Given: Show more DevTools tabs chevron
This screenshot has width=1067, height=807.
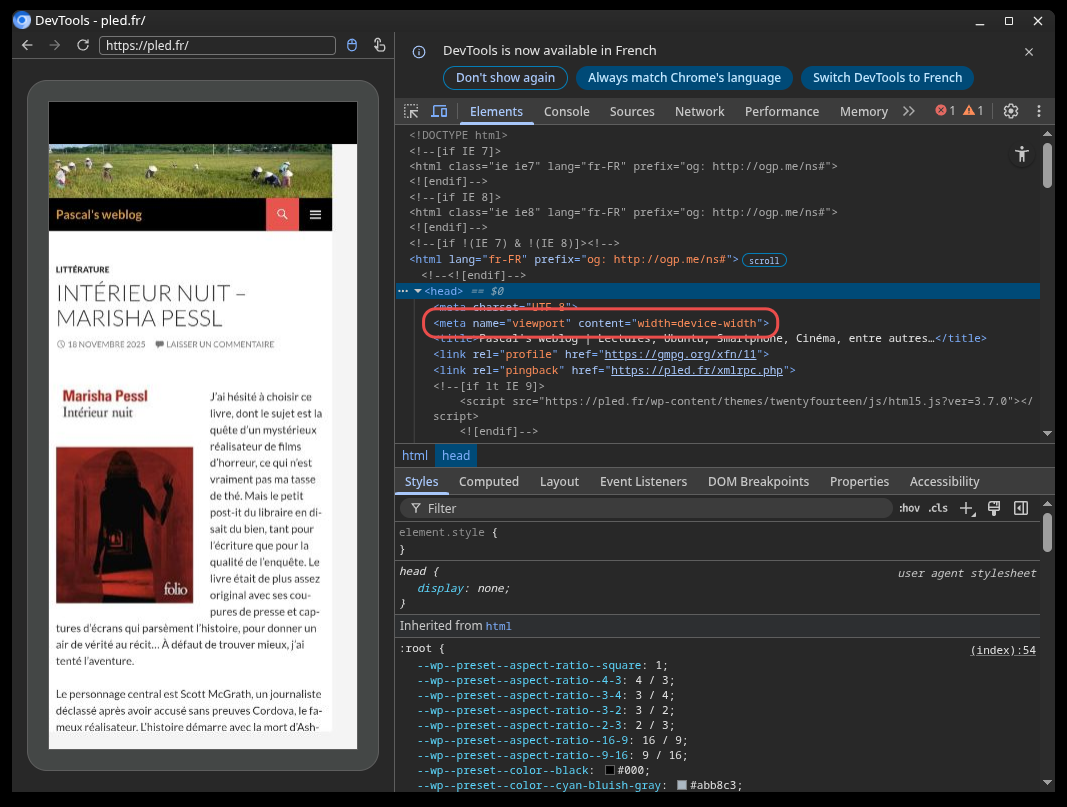Looking at the screenshot, I should [x=908, y=111].
